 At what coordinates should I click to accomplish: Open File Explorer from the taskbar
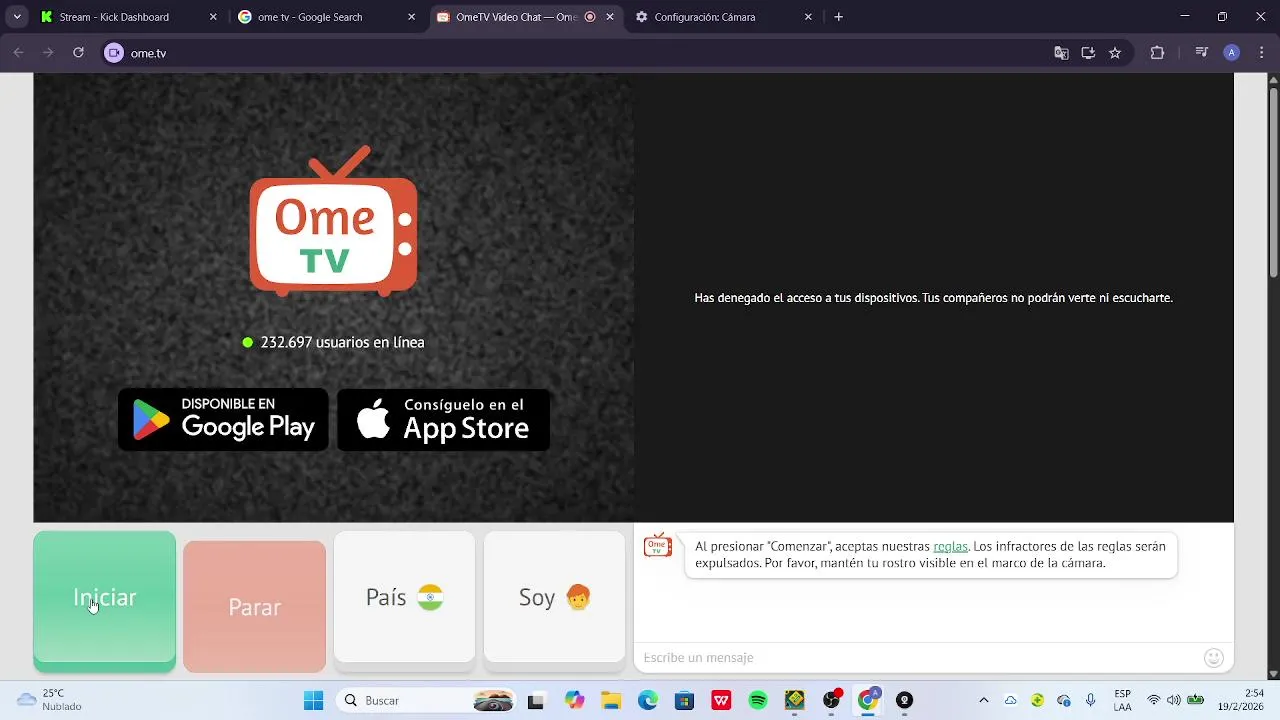click(611, 700)
